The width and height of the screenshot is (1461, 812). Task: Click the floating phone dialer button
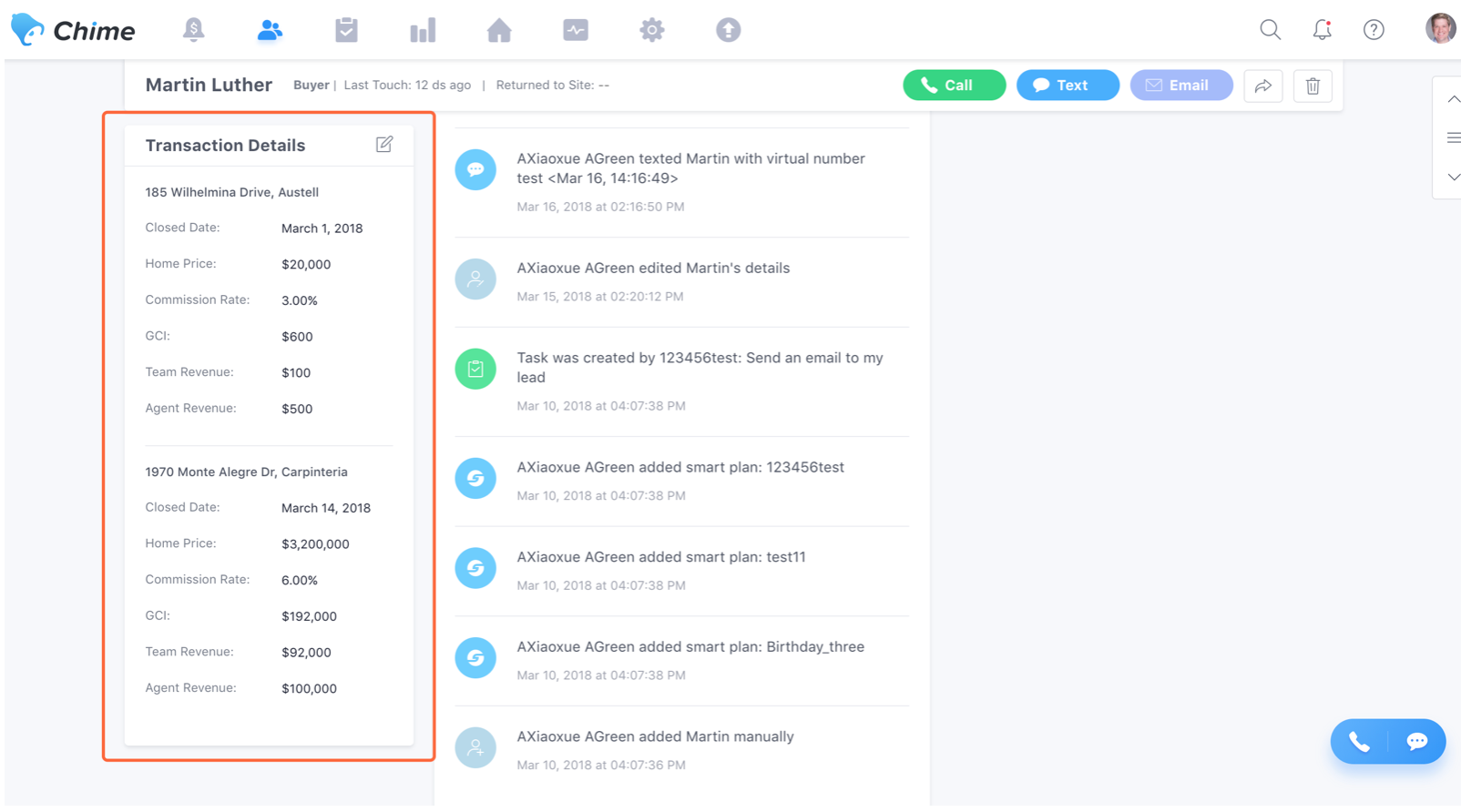1359,742
